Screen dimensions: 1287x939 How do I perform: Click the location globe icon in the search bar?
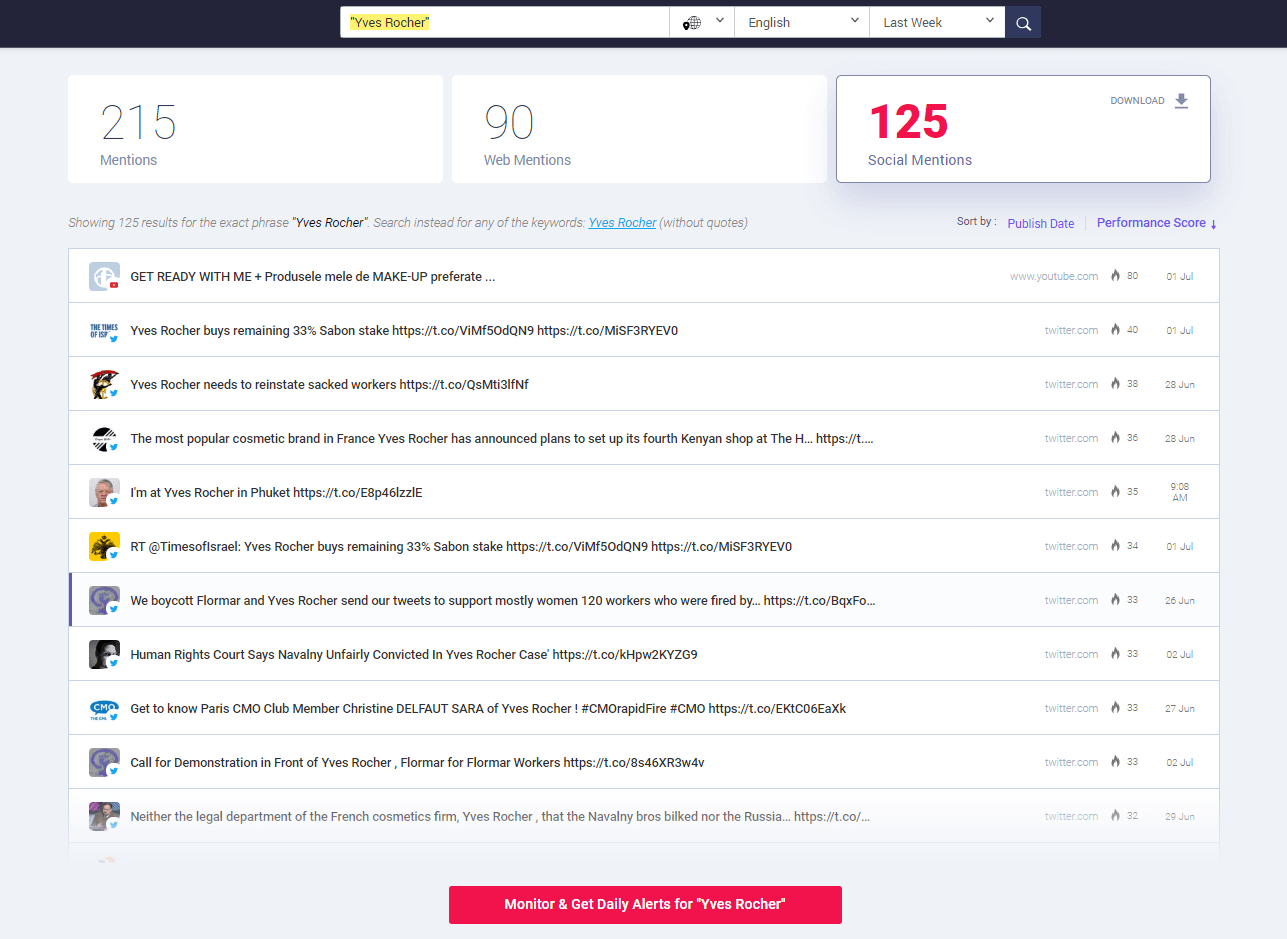[x=692, y=21]
